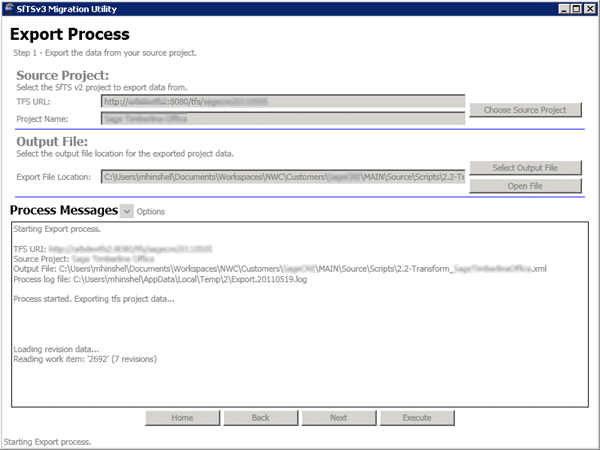Minimize the SfTSv3 Migration Utility window
This screenshot has height=450, width=600.
(x=564, y=9)
